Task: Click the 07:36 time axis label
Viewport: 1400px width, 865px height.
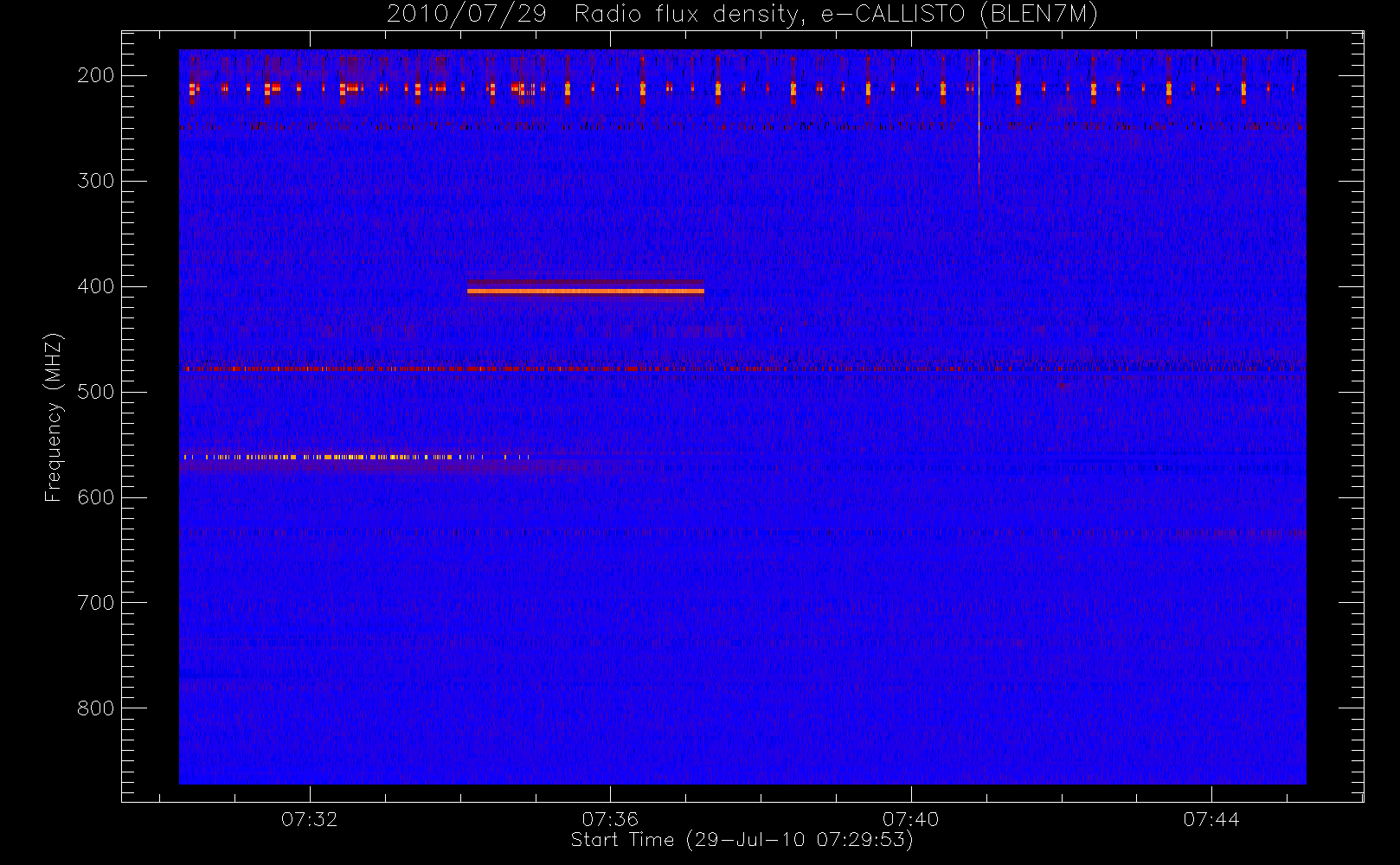Action: [x=610, y=819]
